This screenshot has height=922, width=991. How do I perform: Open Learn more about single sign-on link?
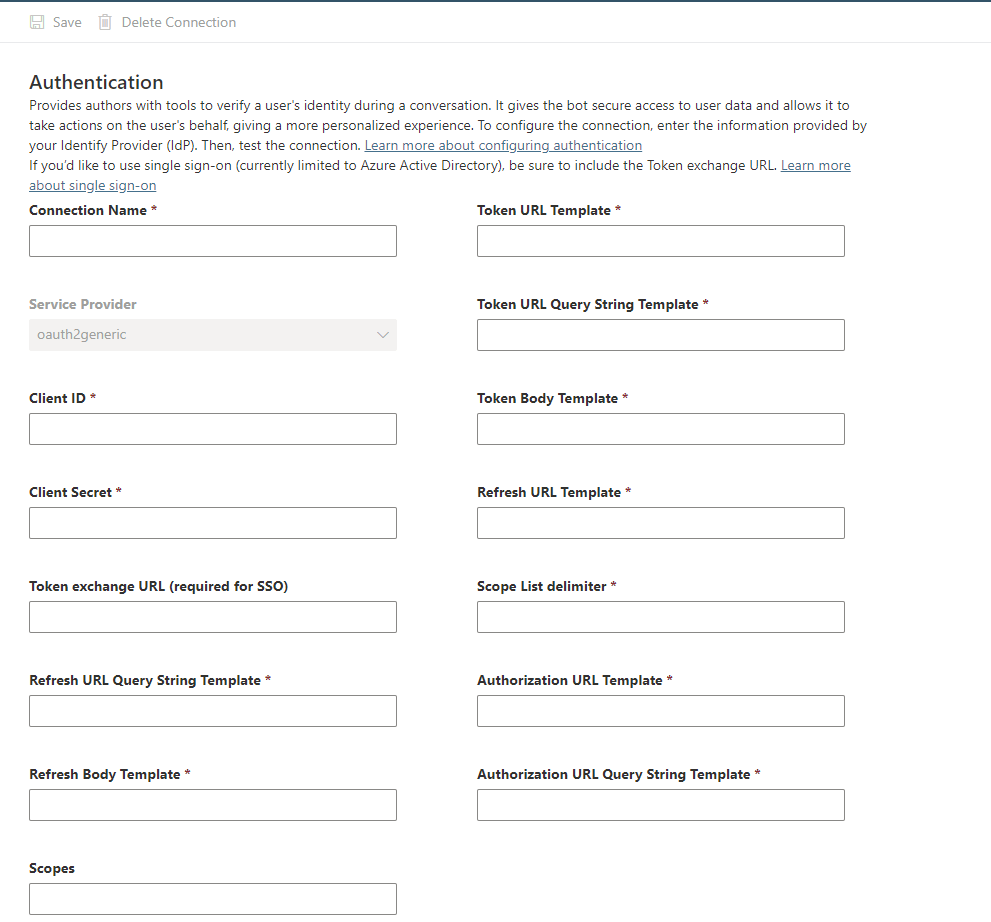click(x=815, y=166)
